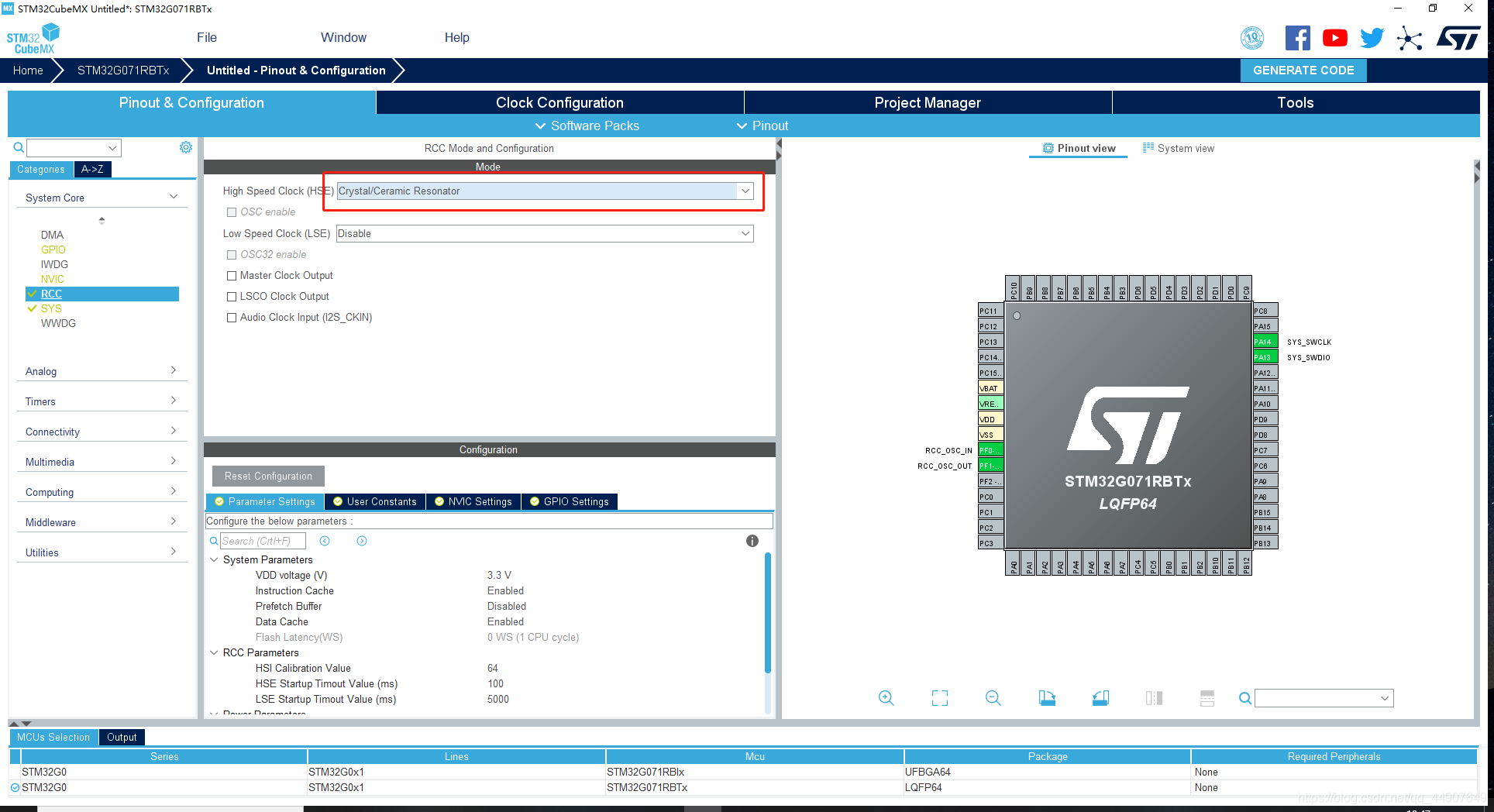The width and height of the screenshot is (1494, 812).
Task: Click the search magnifier in categories panel
Action: (x=19, y=147)
